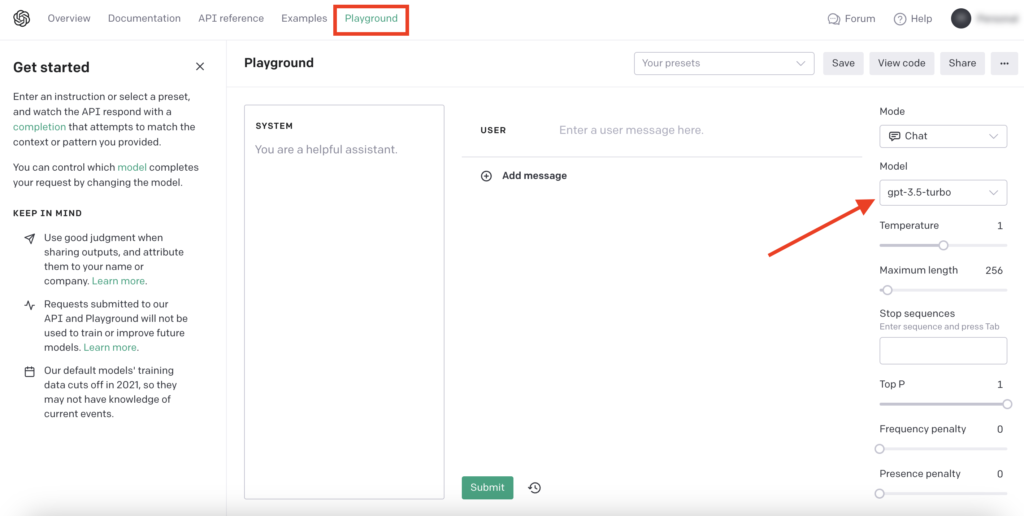Open the Mode dropdown showing Chat
The width and height of the screenshot is (1024, 516).
click(x=943, y=136)
